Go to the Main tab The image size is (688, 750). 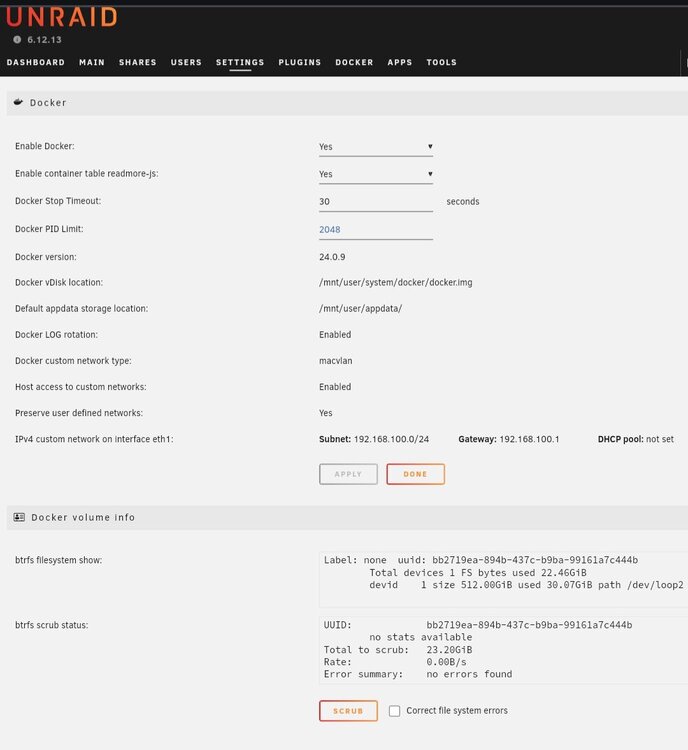[92, 62]
